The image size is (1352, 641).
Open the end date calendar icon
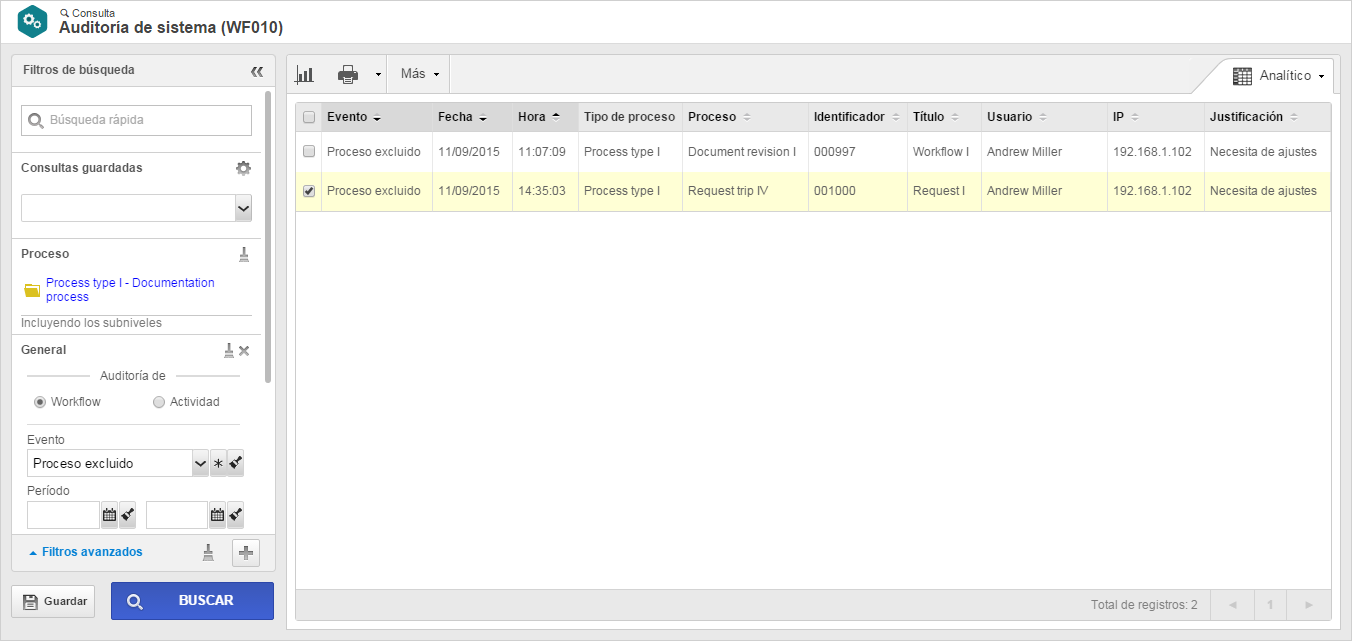point(217,515)
